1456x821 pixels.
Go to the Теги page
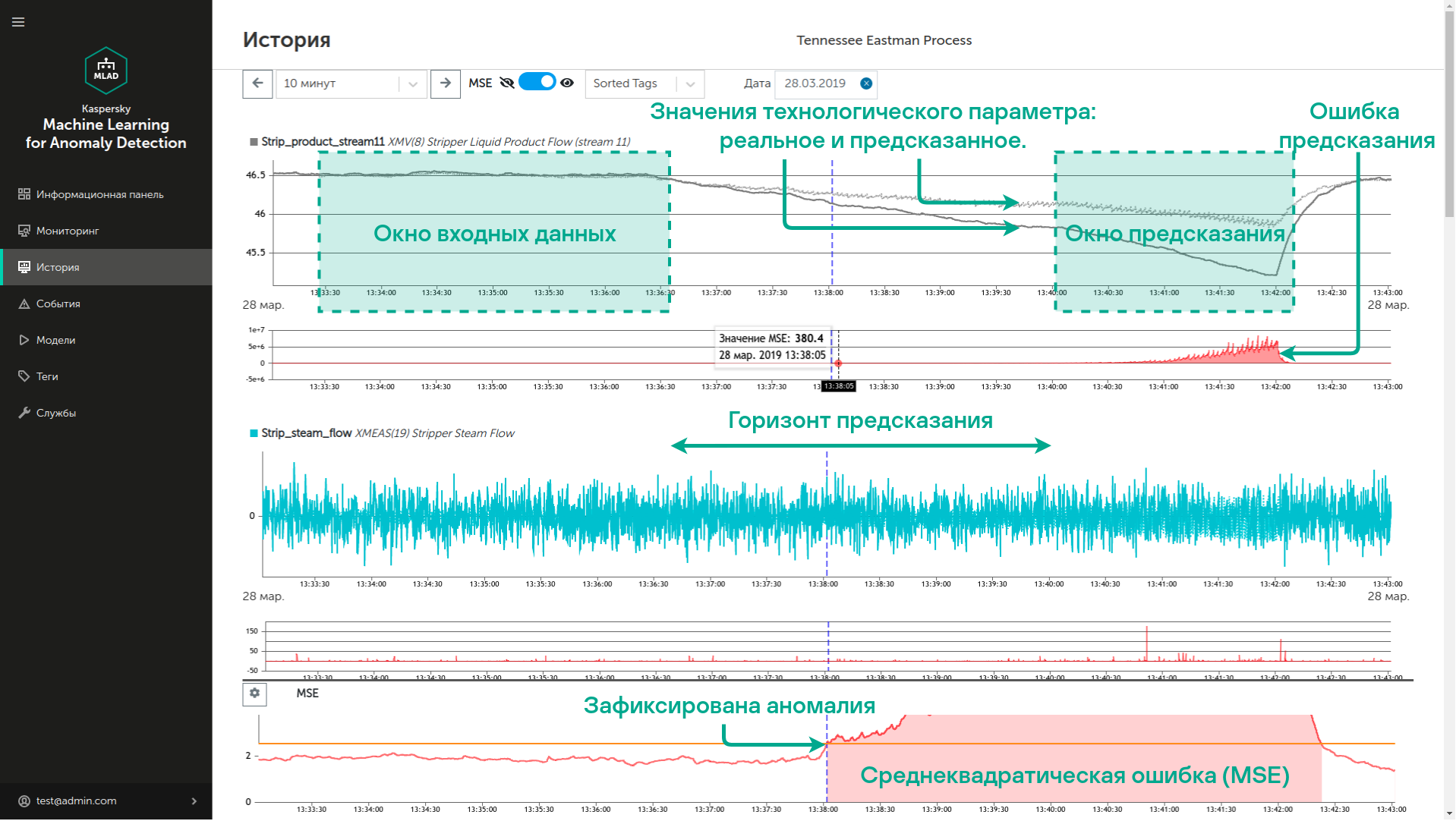tap(47, 376)
